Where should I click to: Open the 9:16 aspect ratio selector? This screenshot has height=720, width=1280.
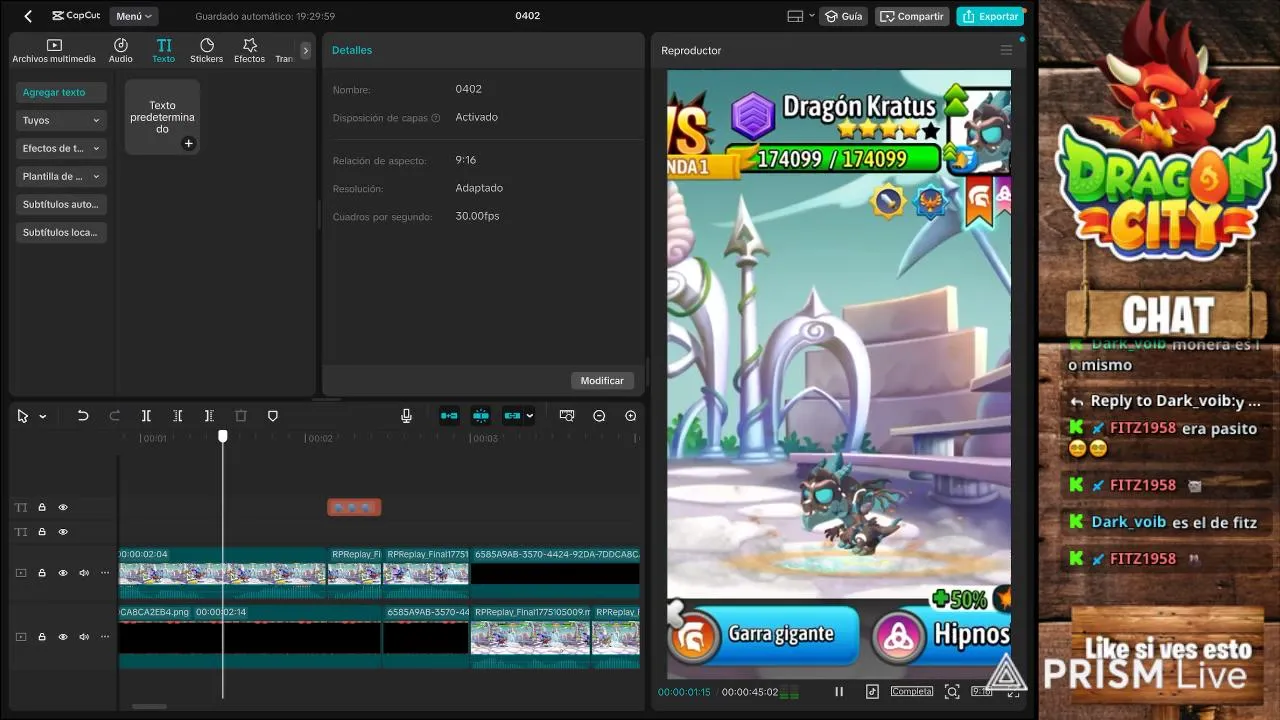coord(981,691)
